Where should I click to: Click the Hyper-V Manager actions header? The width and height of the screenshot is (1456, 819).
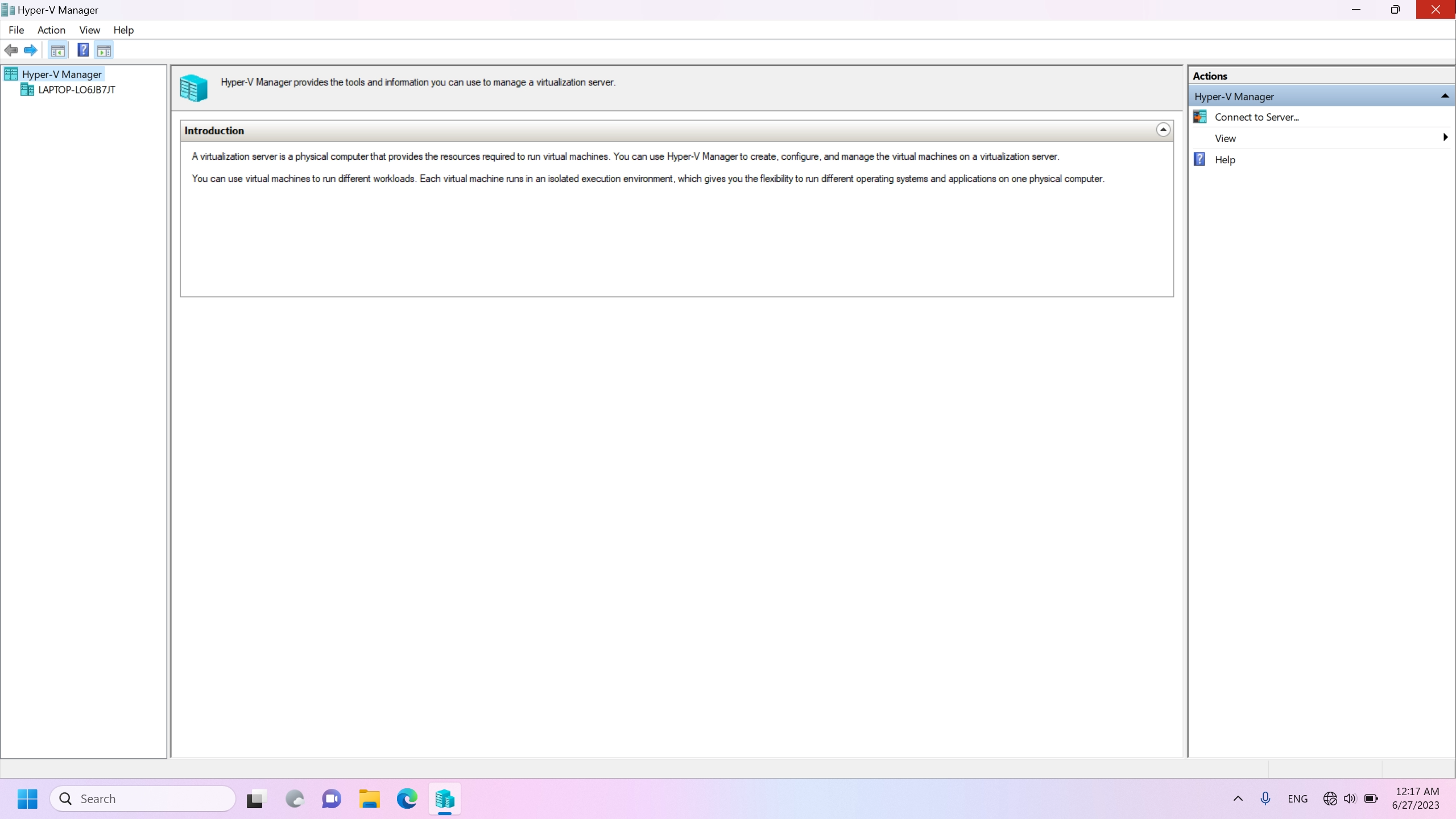click(x=1321, y=96)
